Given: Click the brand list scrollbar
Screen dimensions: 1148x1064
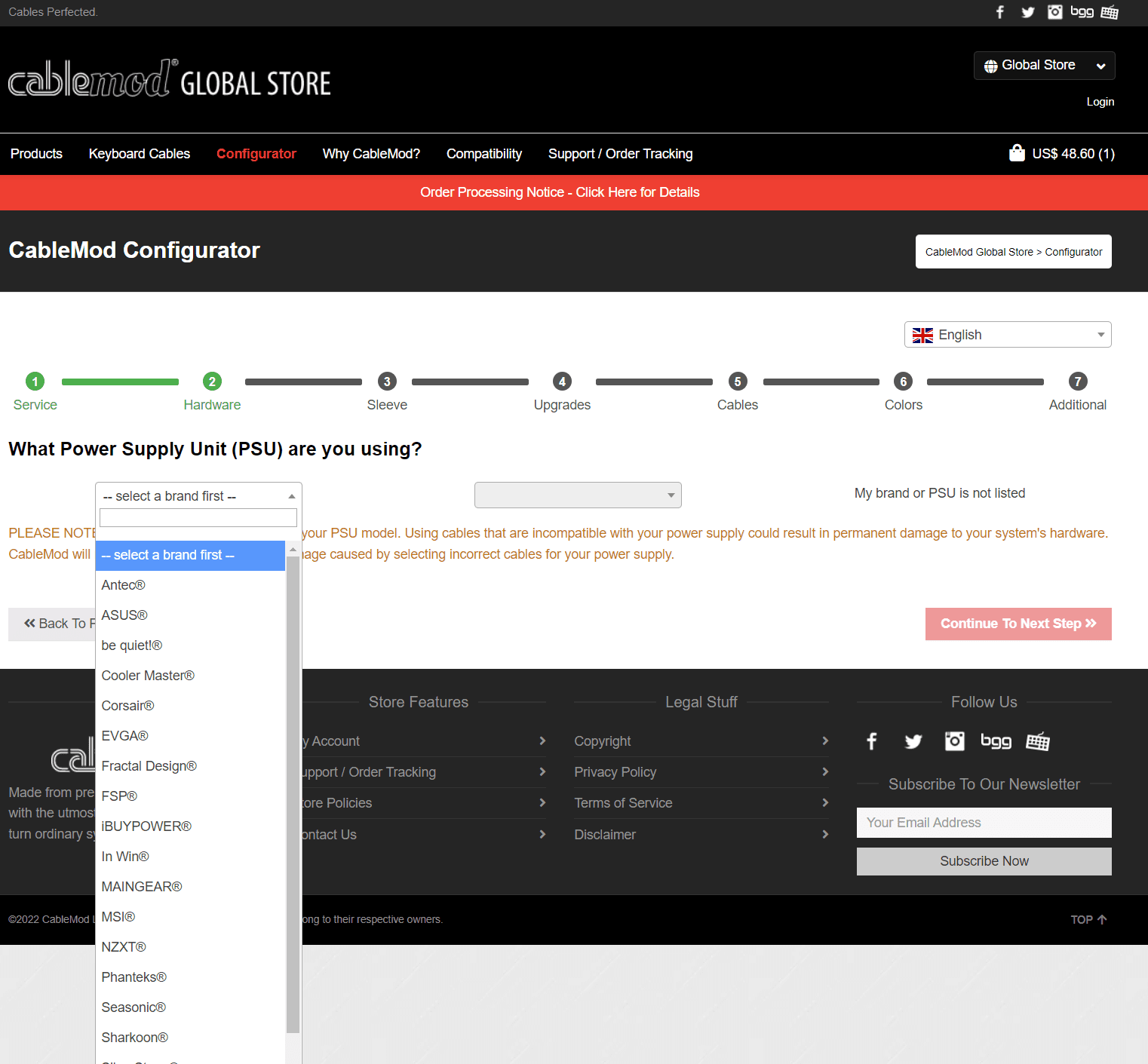Looking at the screenshot, I should tap(293, 794).
